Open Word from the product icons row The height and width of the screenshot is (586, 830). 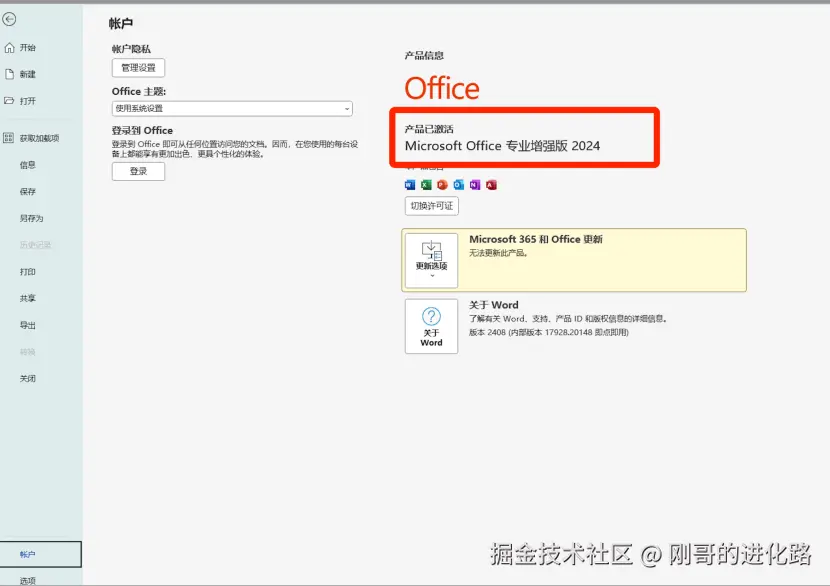409,184
